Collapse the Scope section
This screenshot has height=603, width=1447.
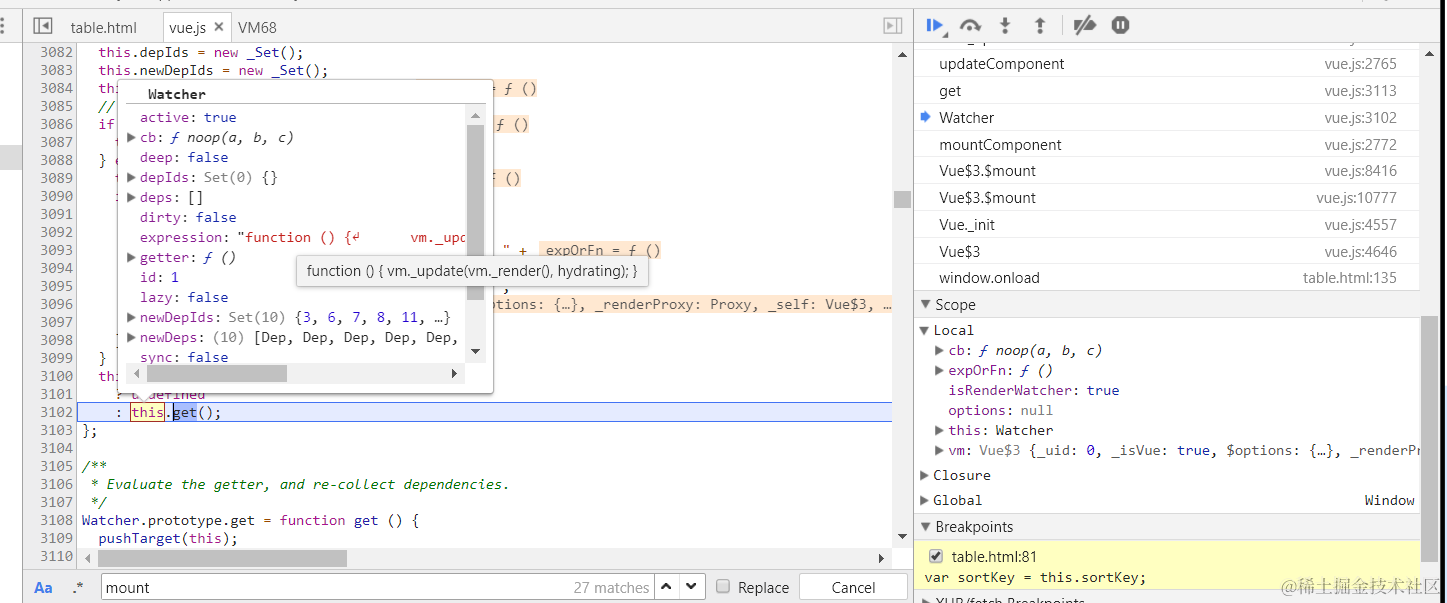[x=924, y=304]
